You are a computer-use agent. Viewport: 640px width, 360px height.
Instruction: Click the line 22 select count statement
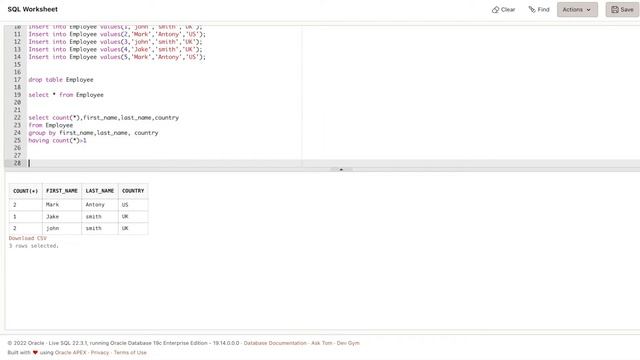103,118
